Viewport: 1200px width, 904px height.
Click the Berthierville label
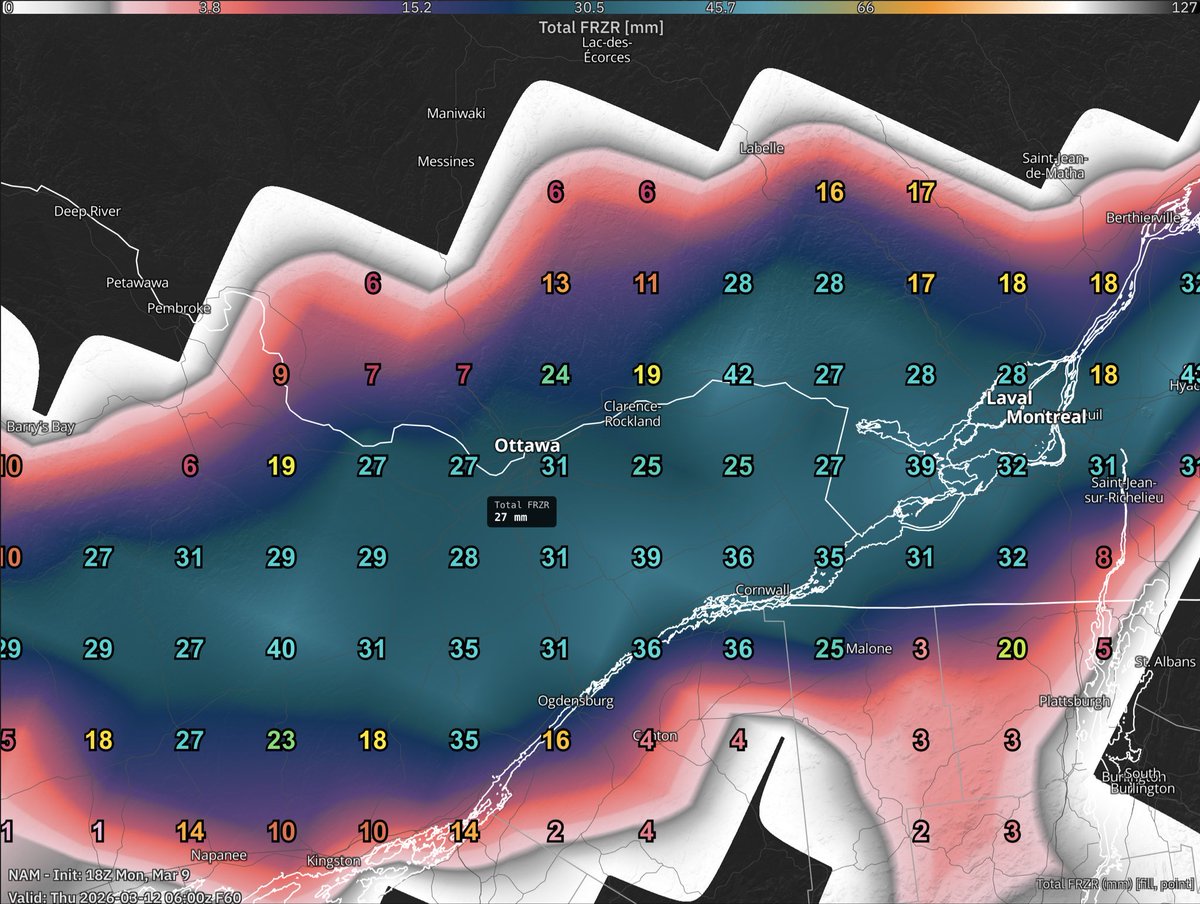pos(1144,217)
